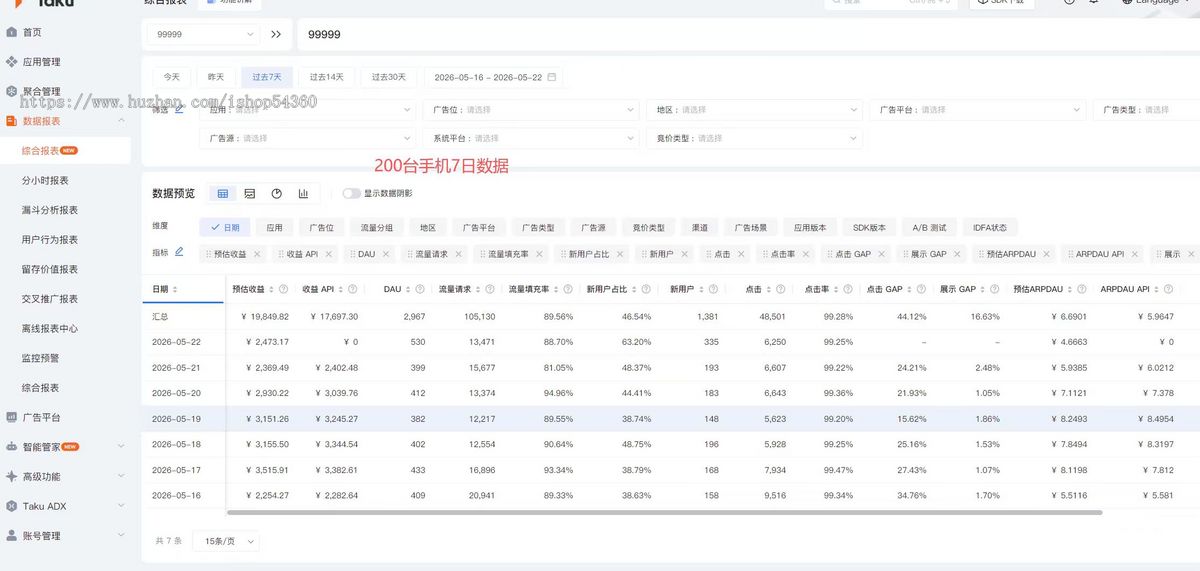This screenshot has height=571, width=1200.
Task: Open 交叉推广报表 in sidebar
Action: pyautogui.click(x=50, y=299)
